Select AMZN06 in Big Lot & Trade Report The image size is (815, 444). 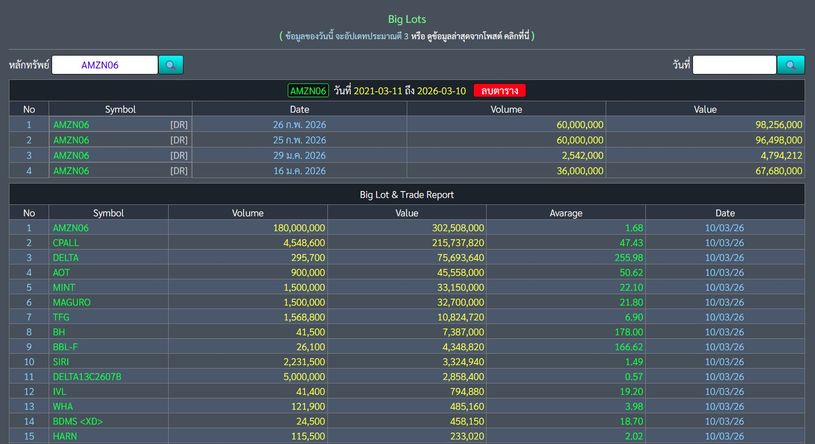click(x=71, y=228)
